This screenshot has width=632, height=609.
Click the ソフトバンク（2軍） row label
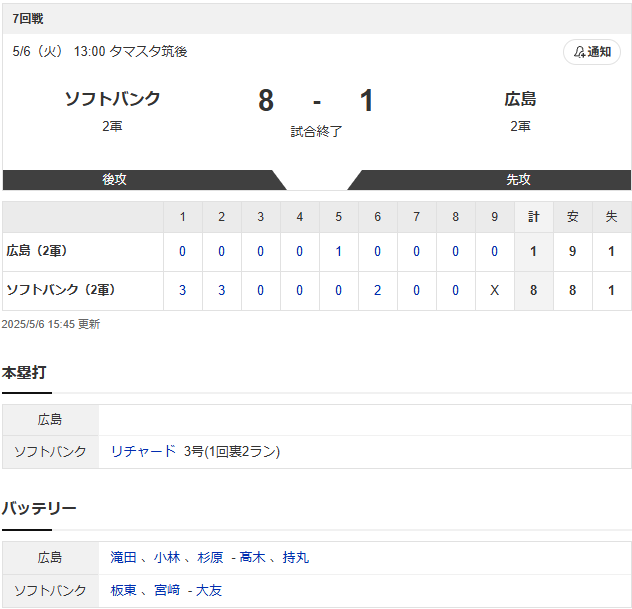61,290
